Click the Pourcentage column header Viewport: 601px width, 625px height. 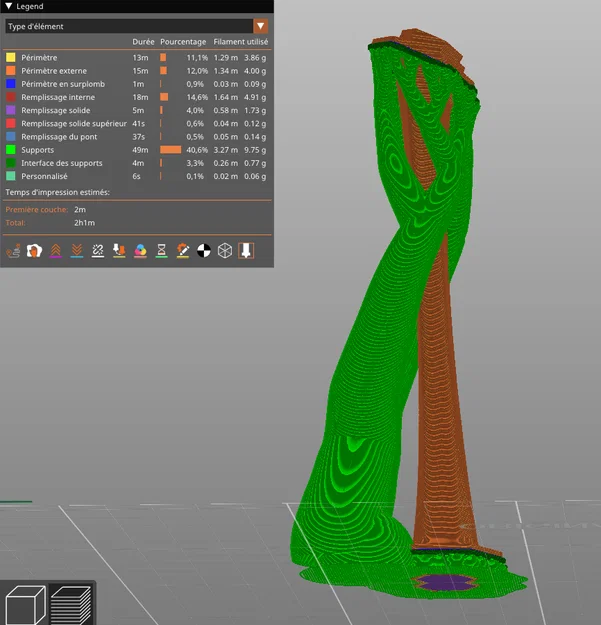pos(183,42)
